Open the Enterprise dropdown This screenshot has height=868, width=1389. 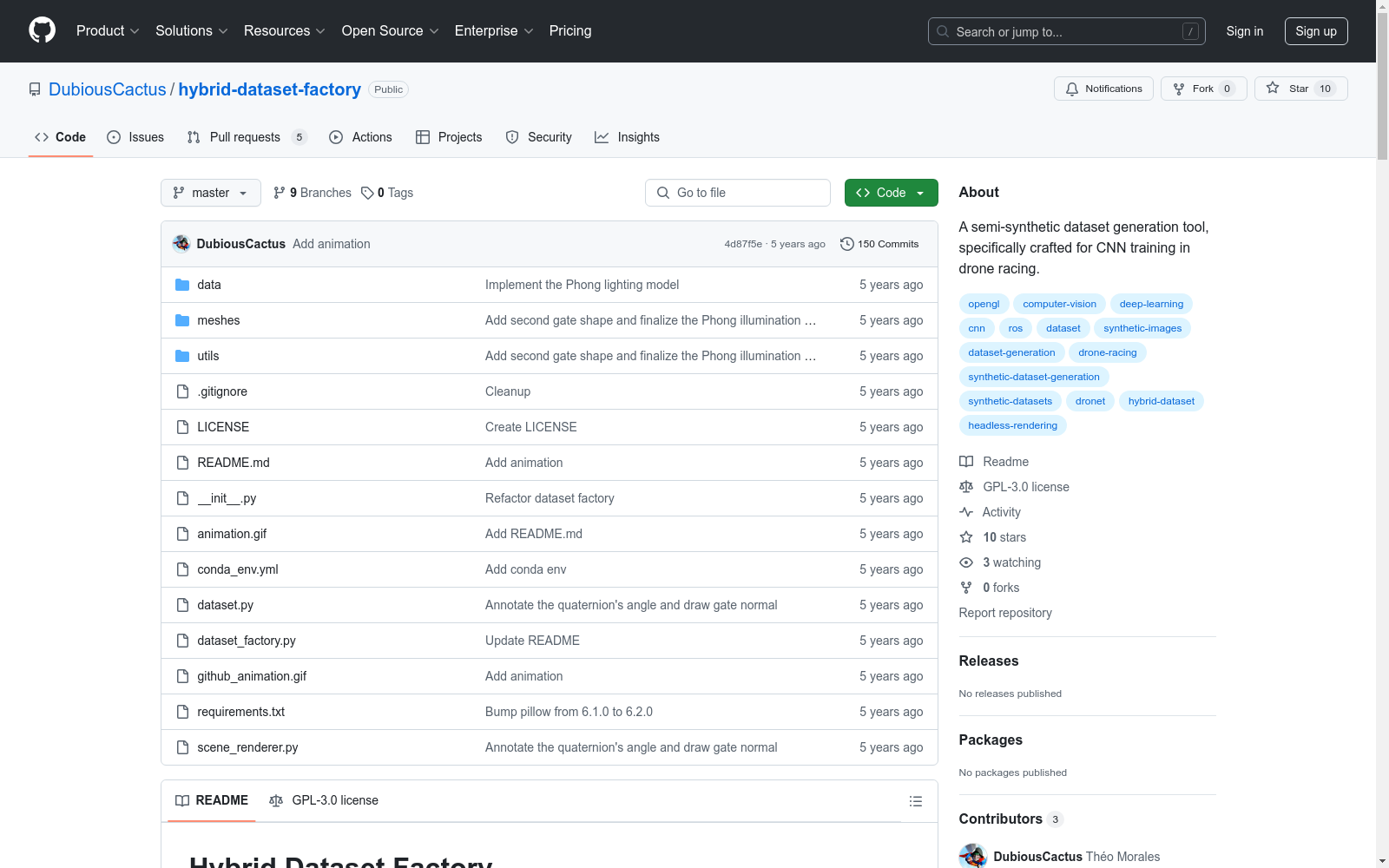click(x=494, y=31)
